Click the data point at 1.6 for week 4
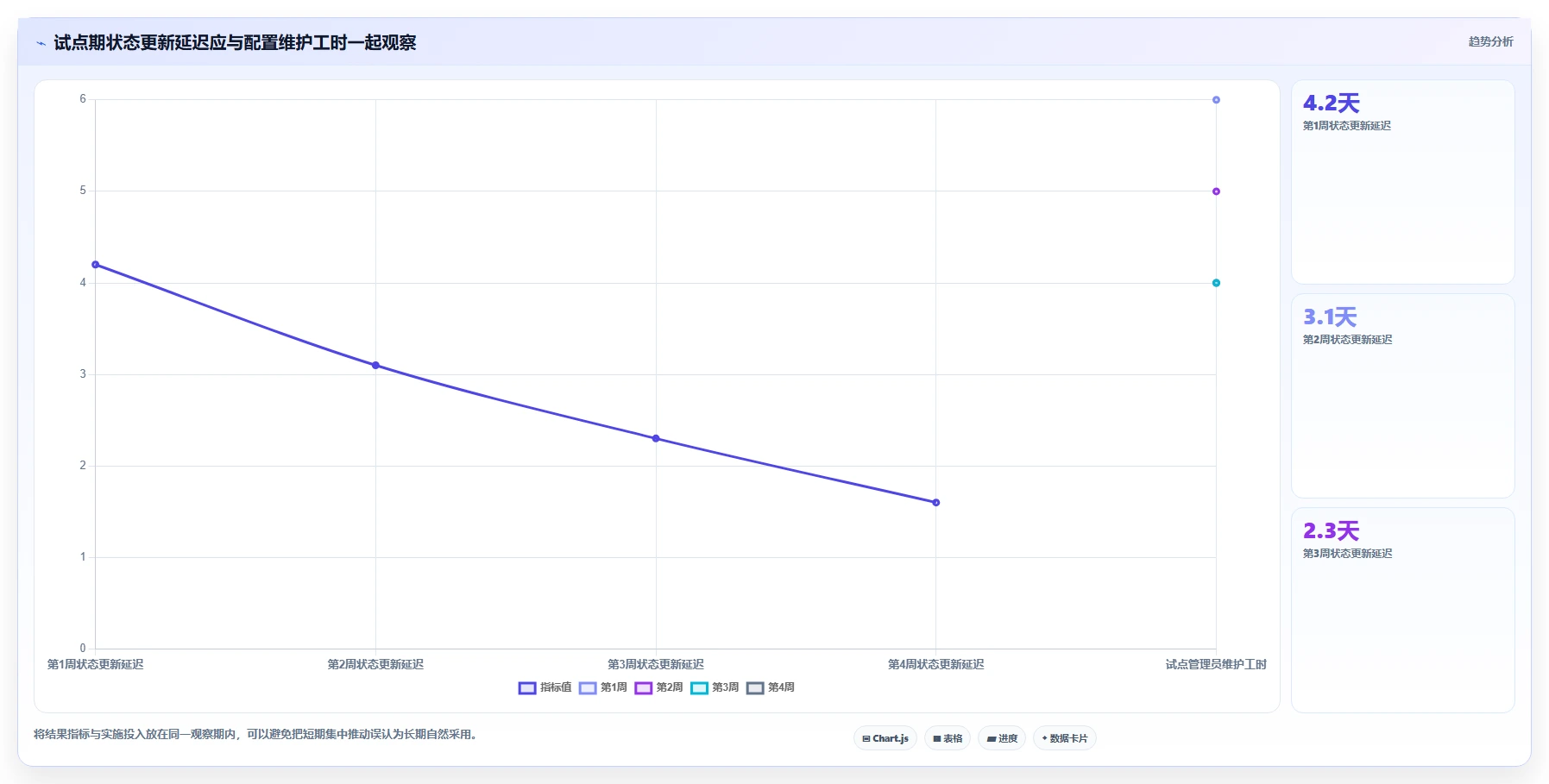1549x784 pixels. pos(936,503)
